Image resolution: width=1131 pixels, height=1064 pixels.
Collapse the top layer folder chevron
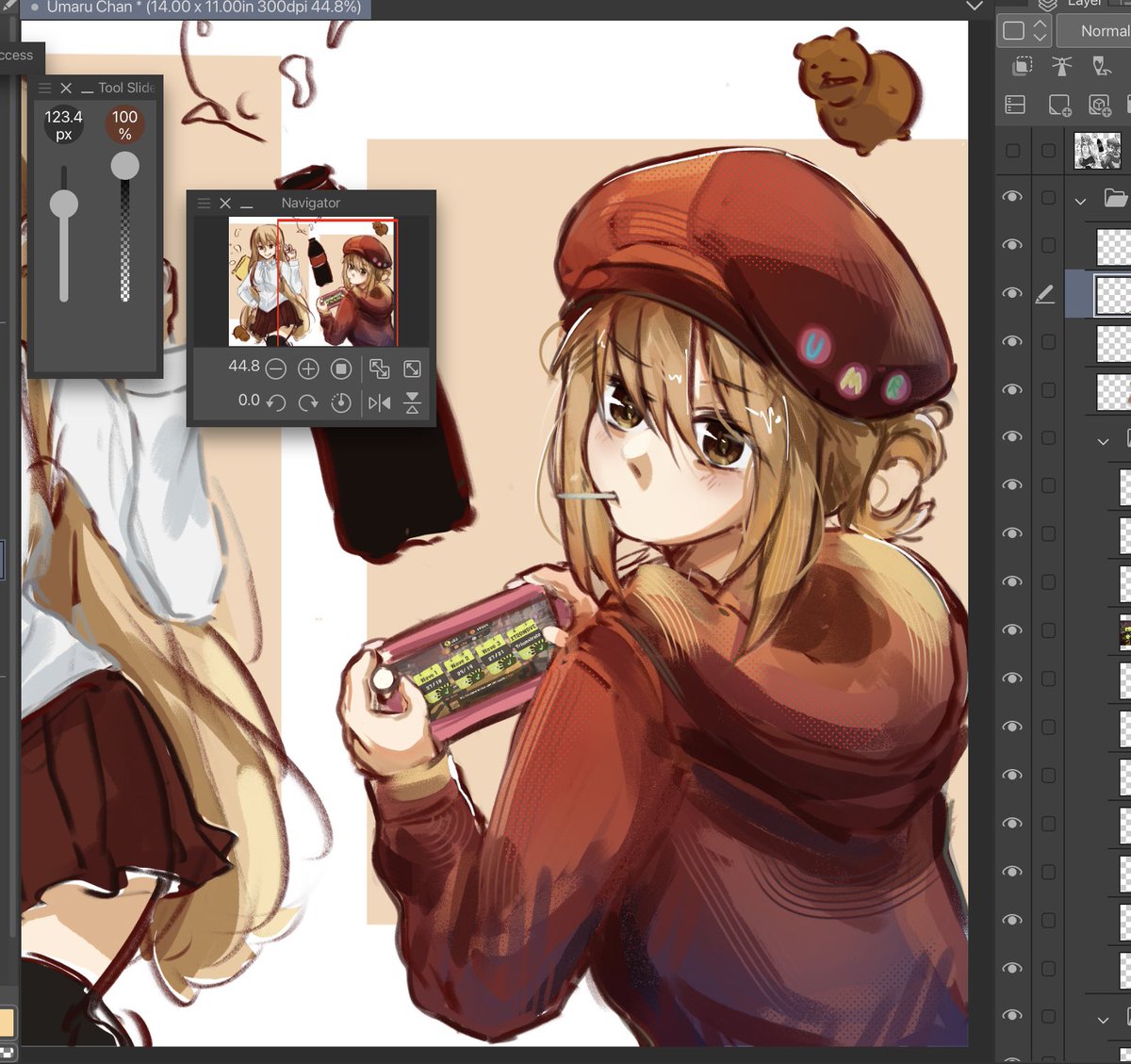coord(1081,200)
